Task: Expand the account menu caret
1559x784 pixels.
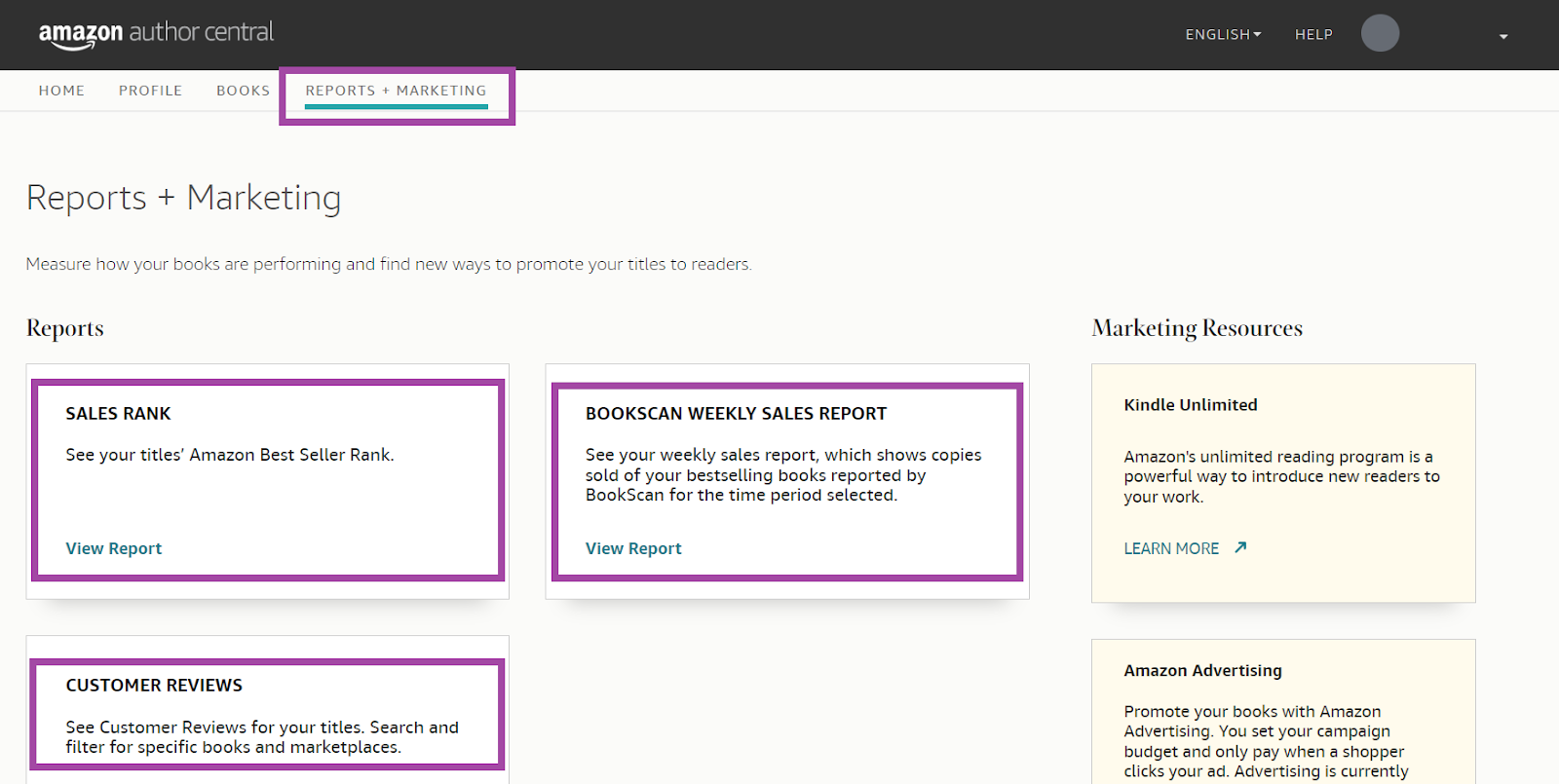Action: click(x=1503, y=36)
